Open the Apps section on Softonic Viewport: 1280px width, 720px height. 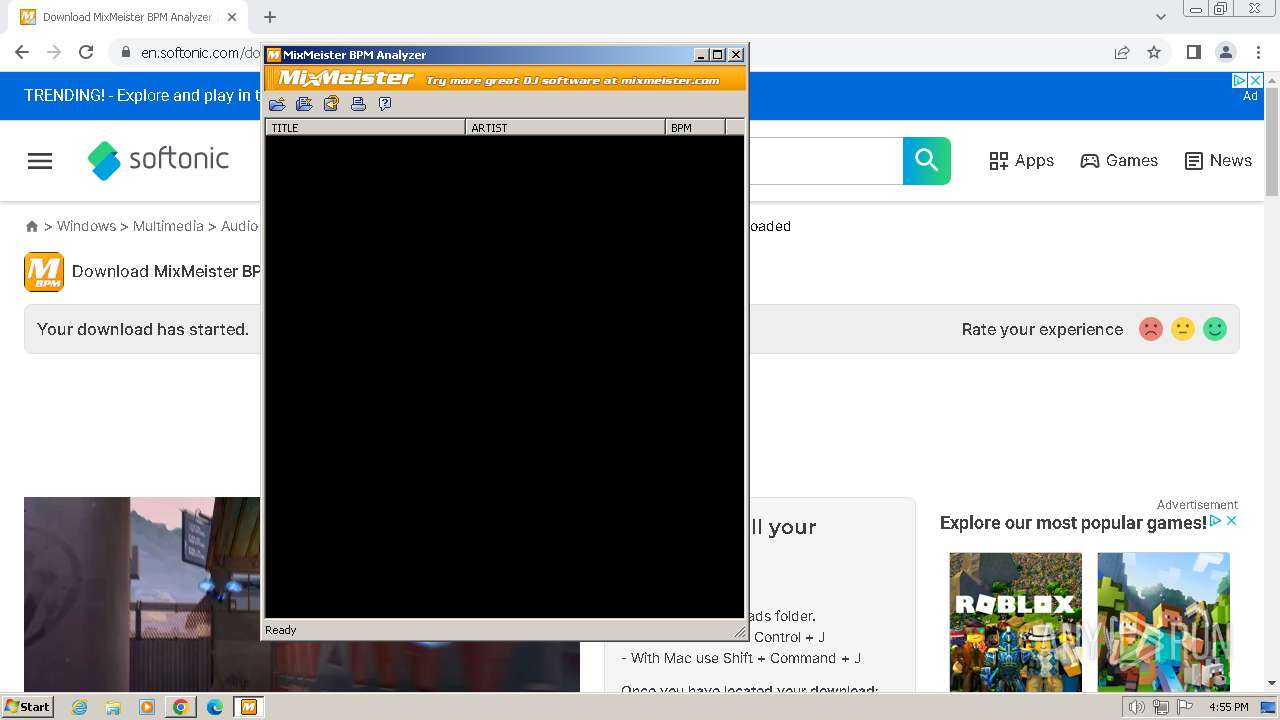pos(1021,160)
